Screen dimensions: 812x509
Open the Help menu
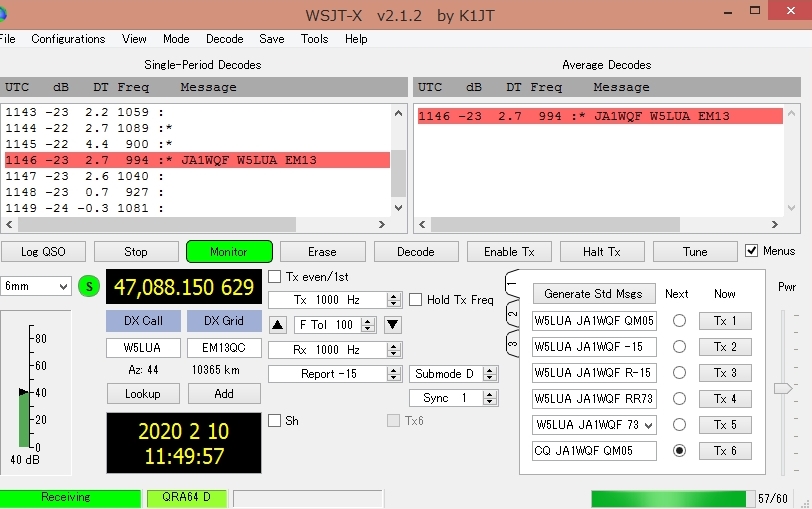[356, 39]
